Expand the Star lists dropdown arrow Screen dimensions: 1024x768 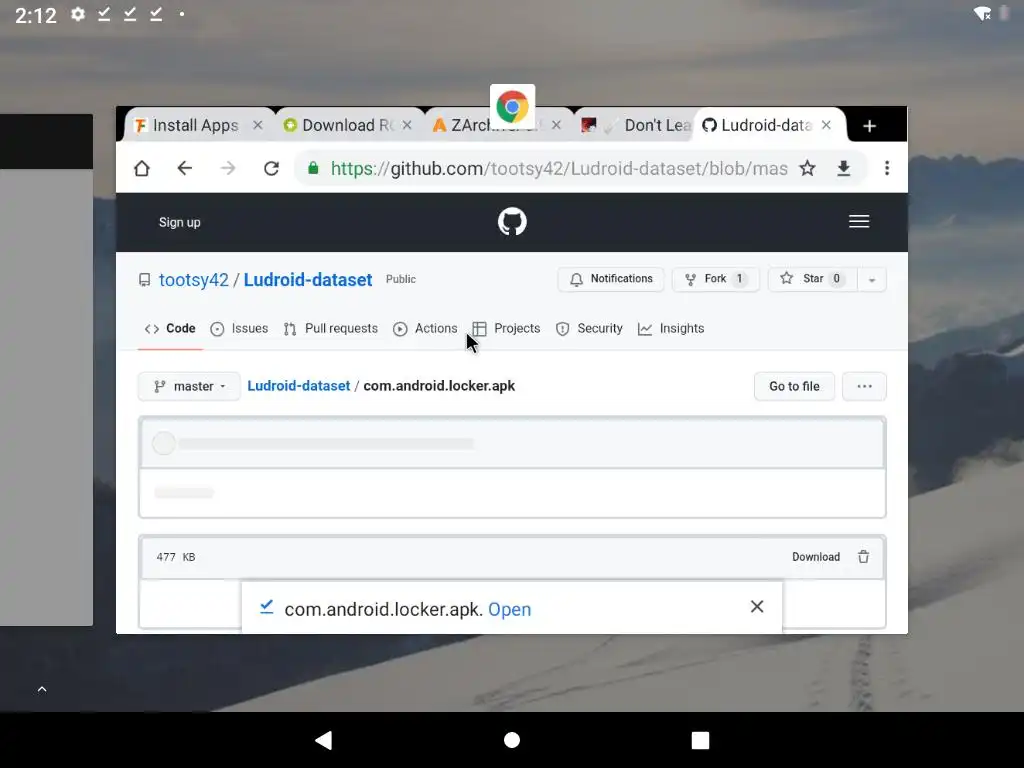(x=872, y=280)
